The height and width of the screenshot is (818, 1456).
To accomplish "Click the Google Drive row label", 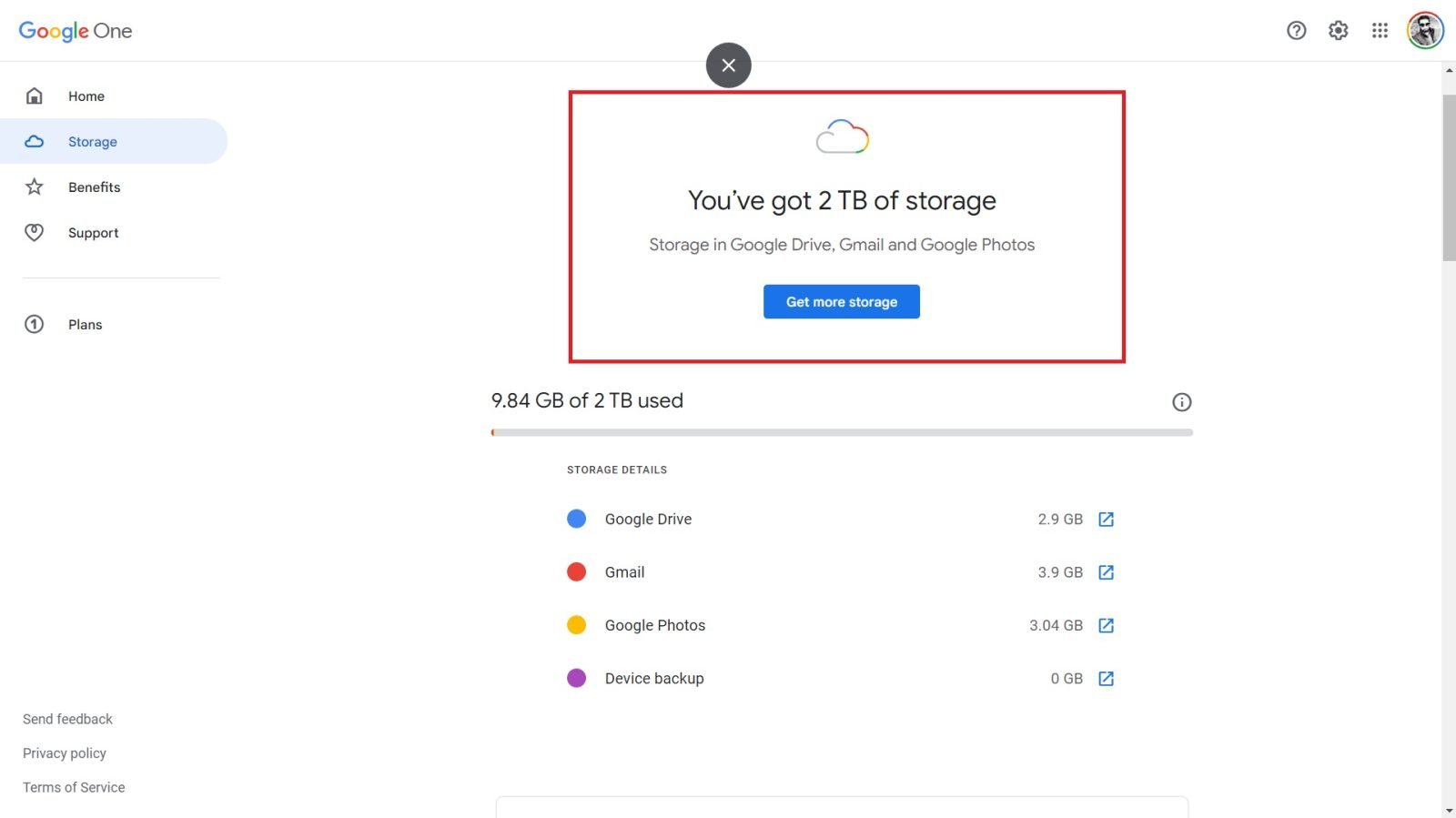I will (648, 520).
